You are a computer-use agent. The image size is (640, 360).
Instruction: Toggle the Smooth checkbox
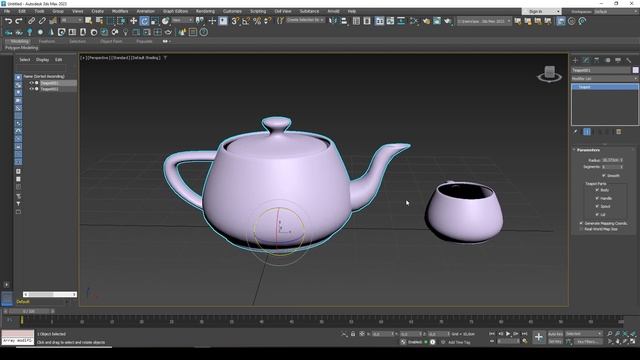point(604,176)
